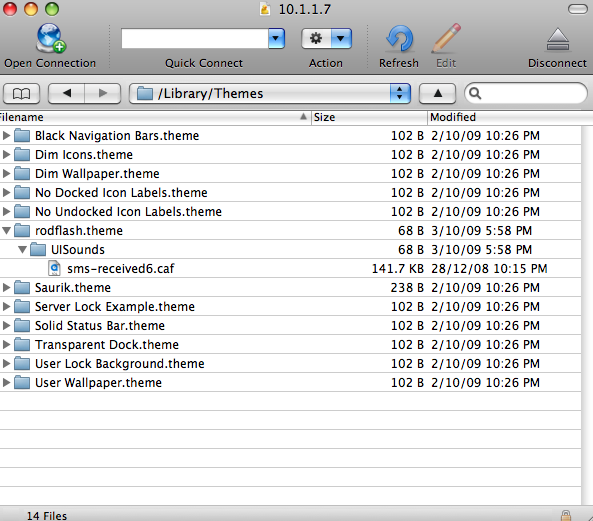The height and width of the screenshot is (521, 593).
Task: Click the lock icon in the status bar
Action: coord(566,515)
